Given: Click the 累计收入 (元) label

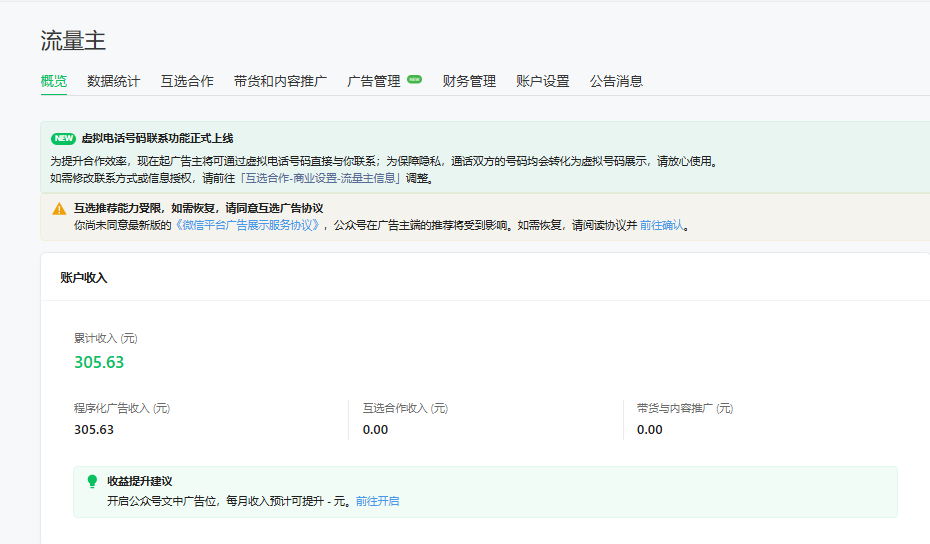Looking at the screenshot, I should [106, 338].
